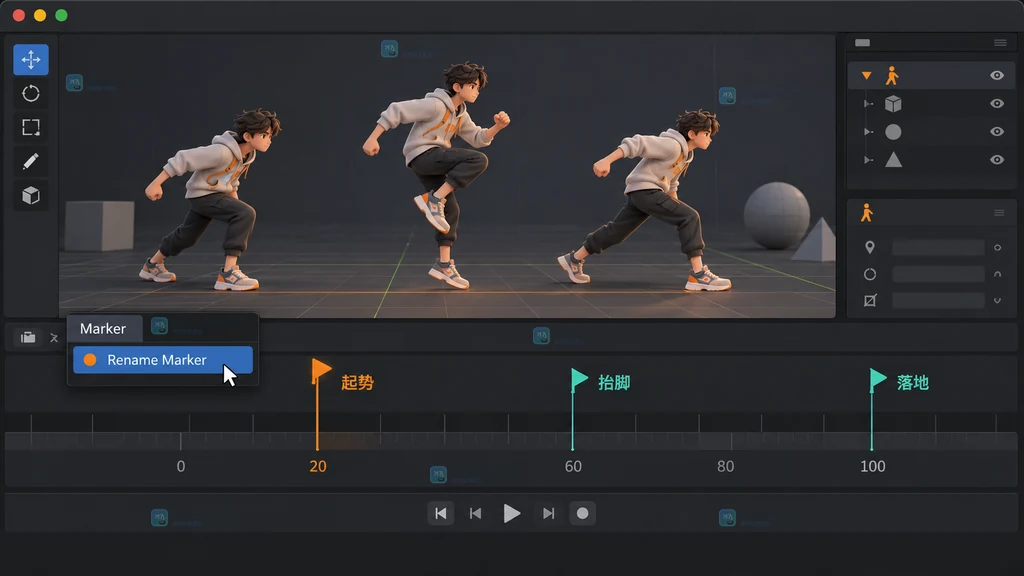The width and height of the screenshot is (1024, 576).
Task: Click the outliner panel header icon
Action: (862, 42)
